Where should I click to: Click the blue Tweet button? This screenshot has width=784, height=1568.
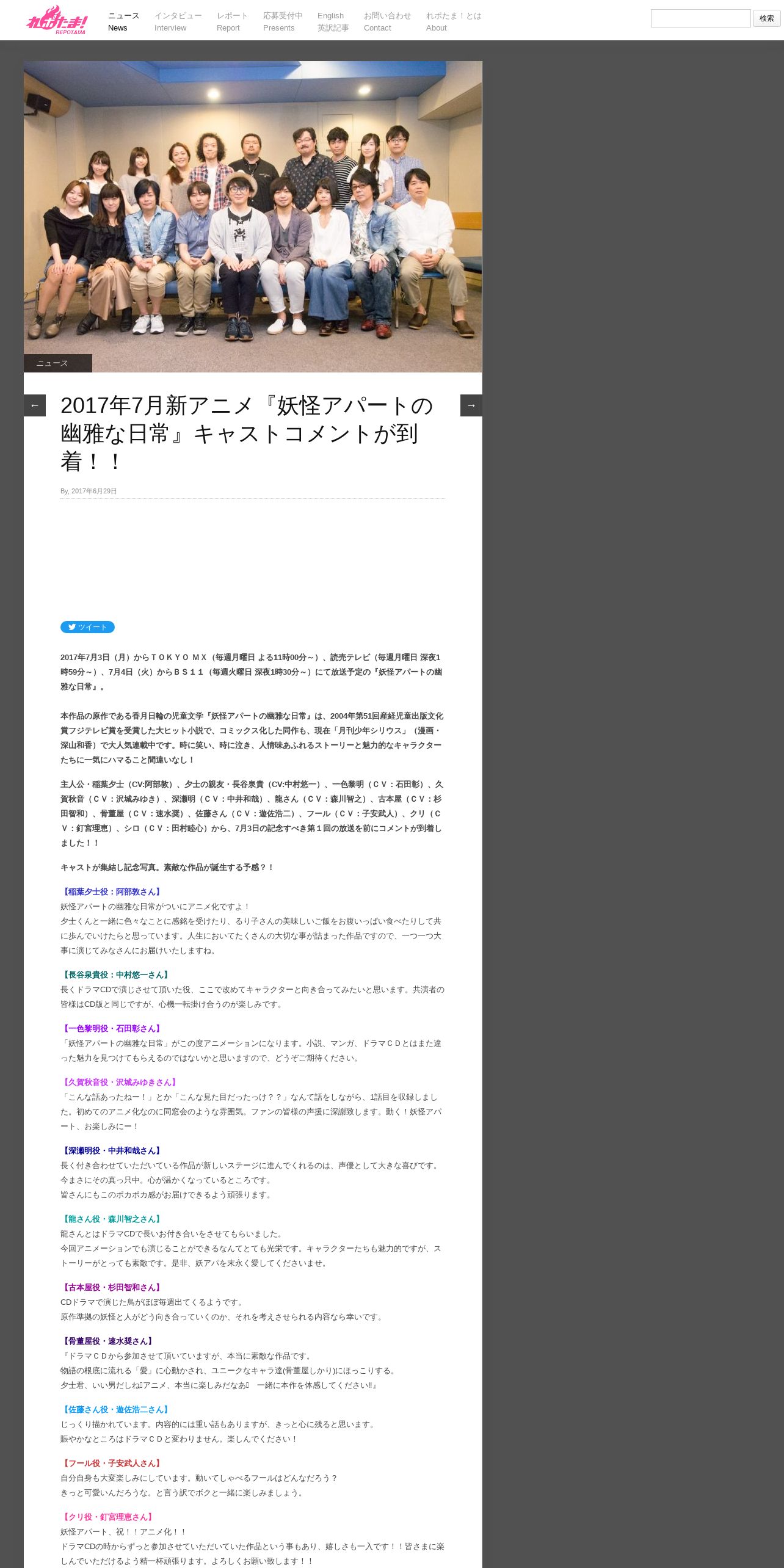point(87,627)
